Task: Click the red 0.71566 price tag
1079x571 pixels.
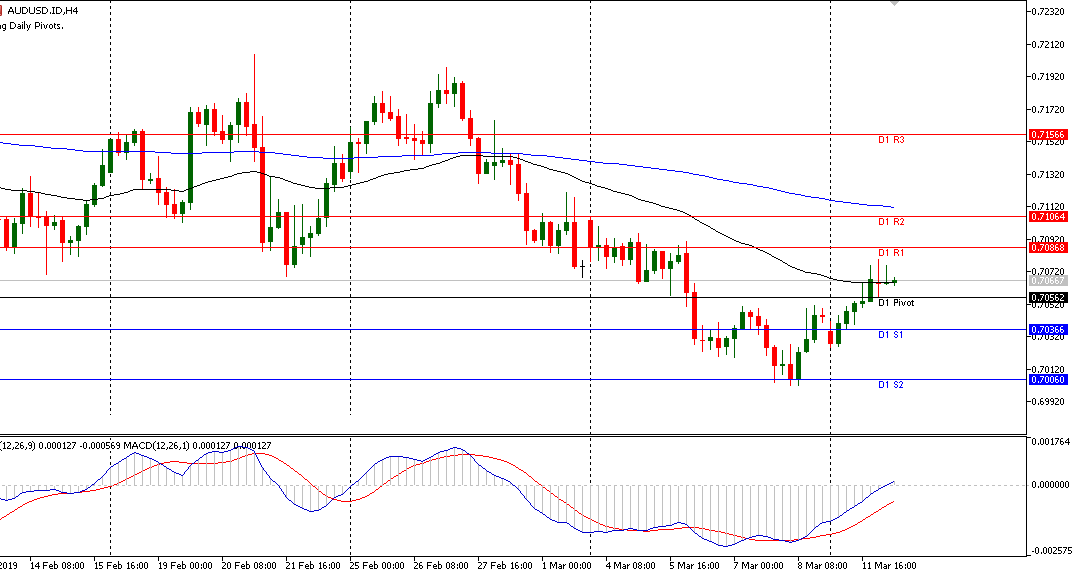Action: [1048, 135]
